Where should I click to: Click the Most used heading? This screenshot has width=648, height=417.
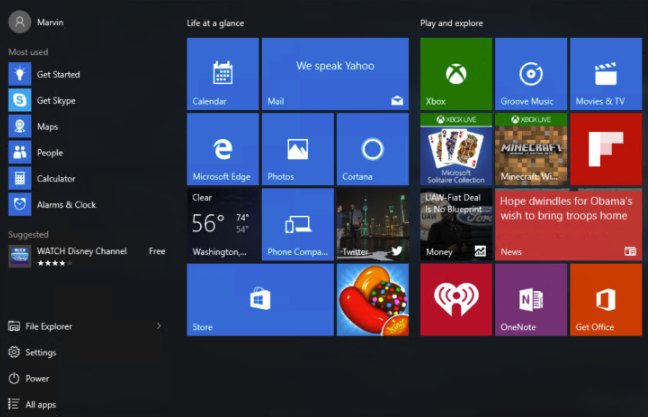click(x=28, y=52)
